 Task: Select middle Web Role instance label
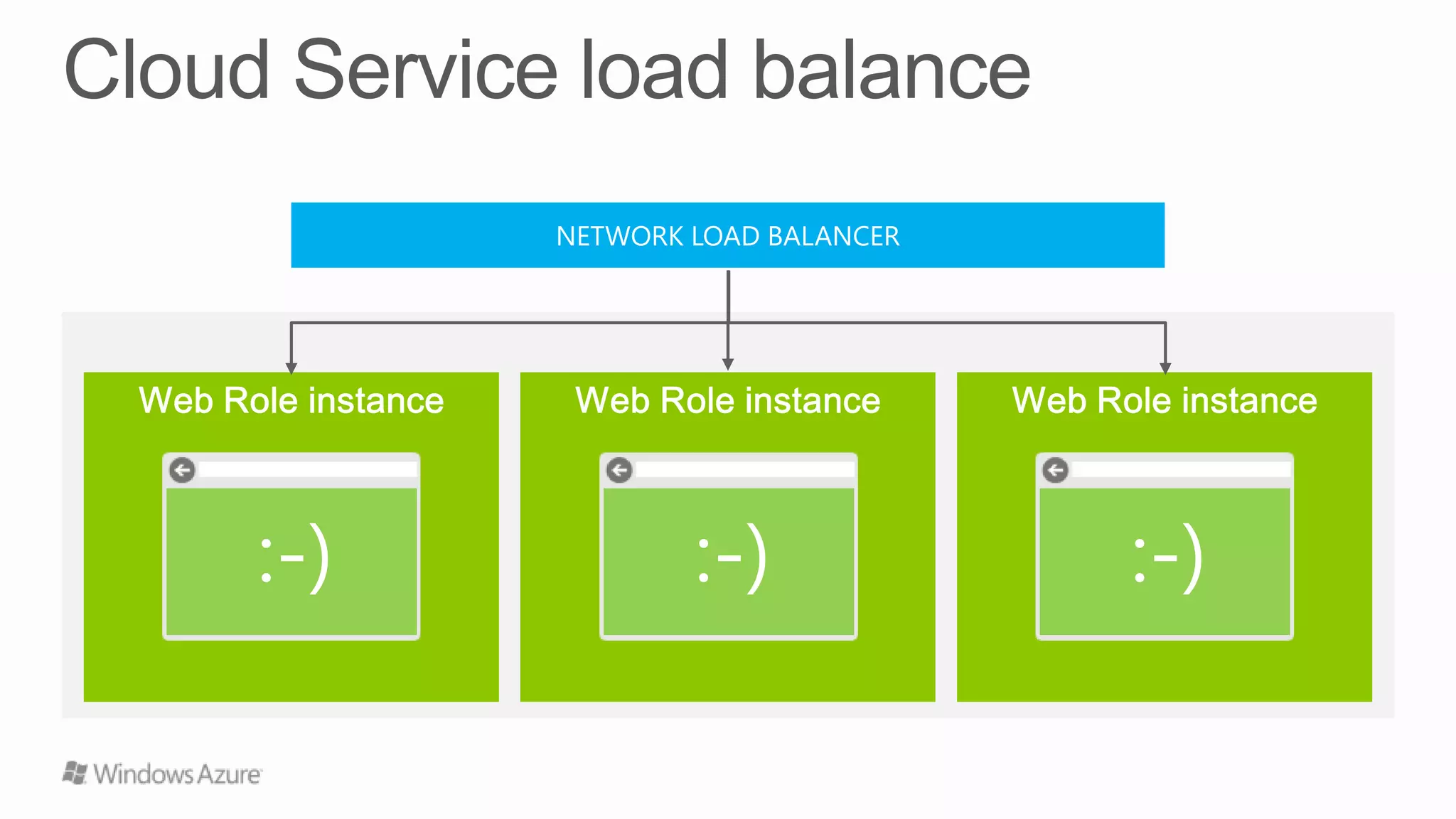tap(728, 400)
